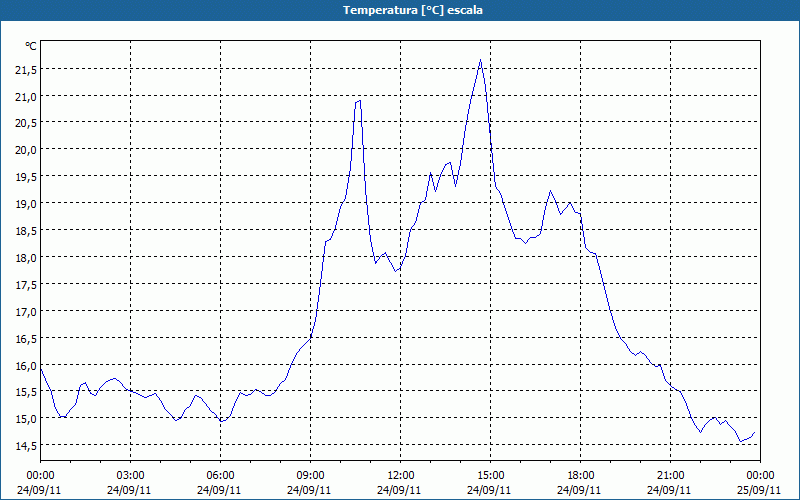This screenshot has width=800, height=500.
Task: Click the 16,5 y-axis label
Action: [x=26, y=339]
